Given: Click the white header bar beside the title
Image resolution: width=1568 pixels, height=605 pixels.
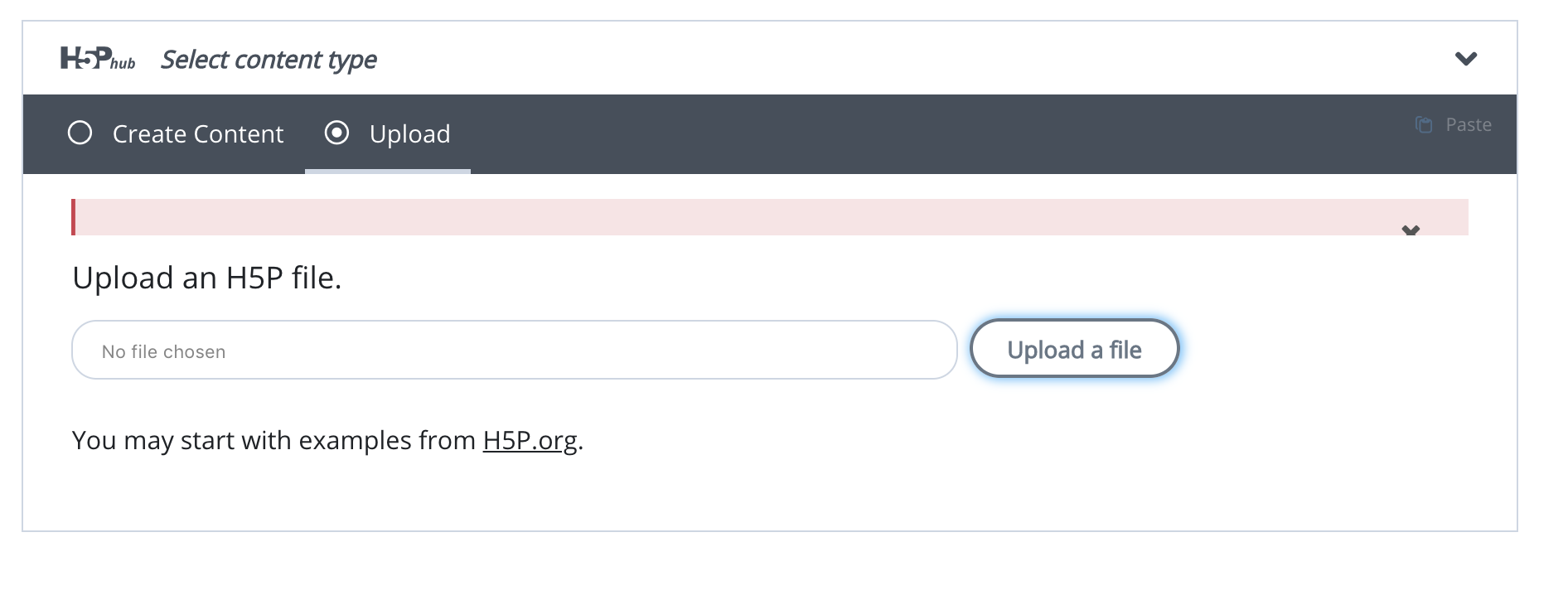Looking at the screenshot, I should [x=912, y=59].
